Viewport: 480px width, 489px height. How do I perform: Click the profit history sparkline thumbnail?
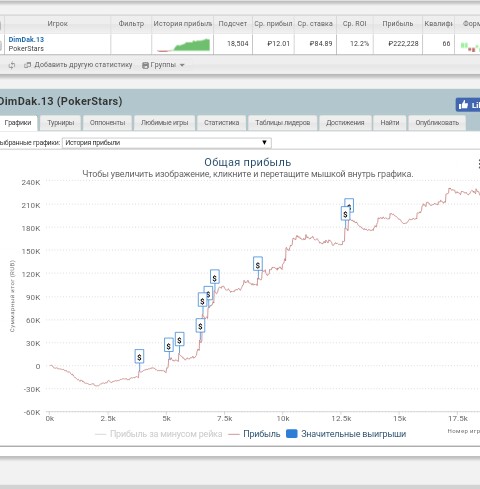(x=184, y=45)
